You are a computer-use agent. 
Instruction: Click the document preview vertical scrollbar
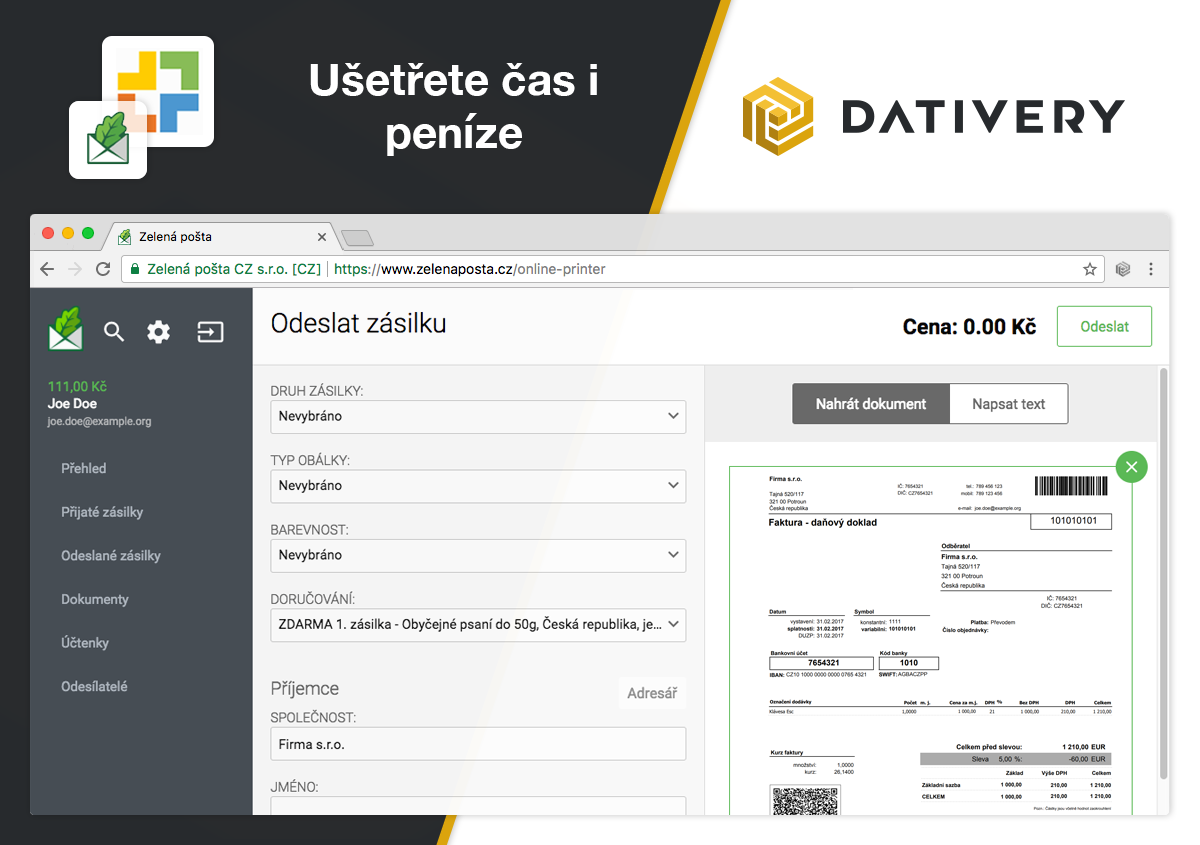click(1163, 573)
